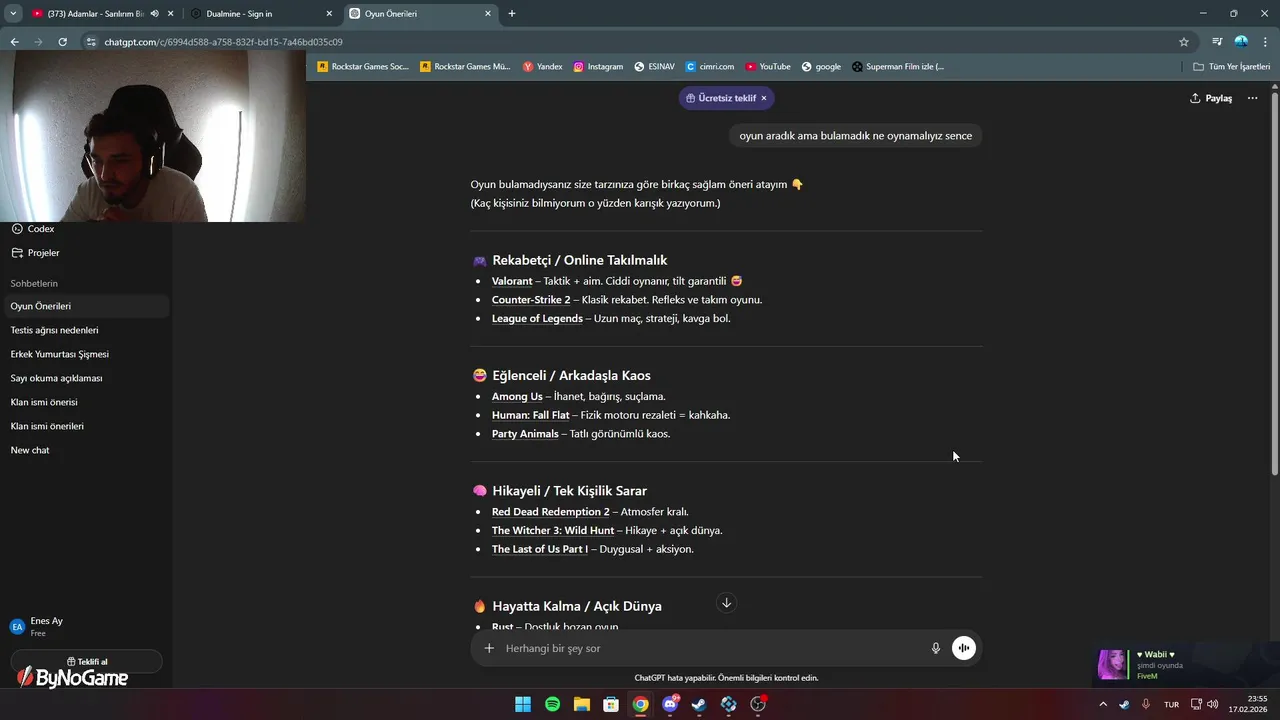
Task: Add attachment with the plus icon
Action: click(x=489, y=648)
